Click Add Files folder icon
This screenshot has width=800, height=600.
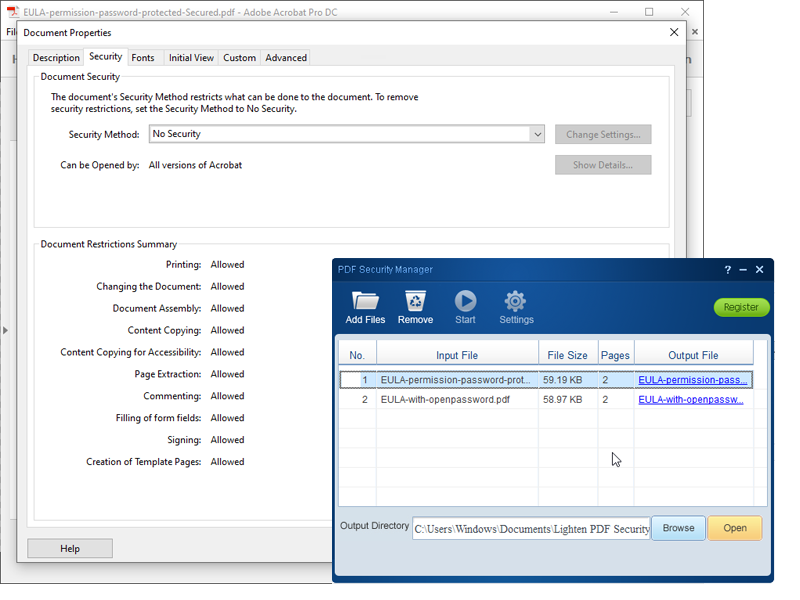pos(365,300)
